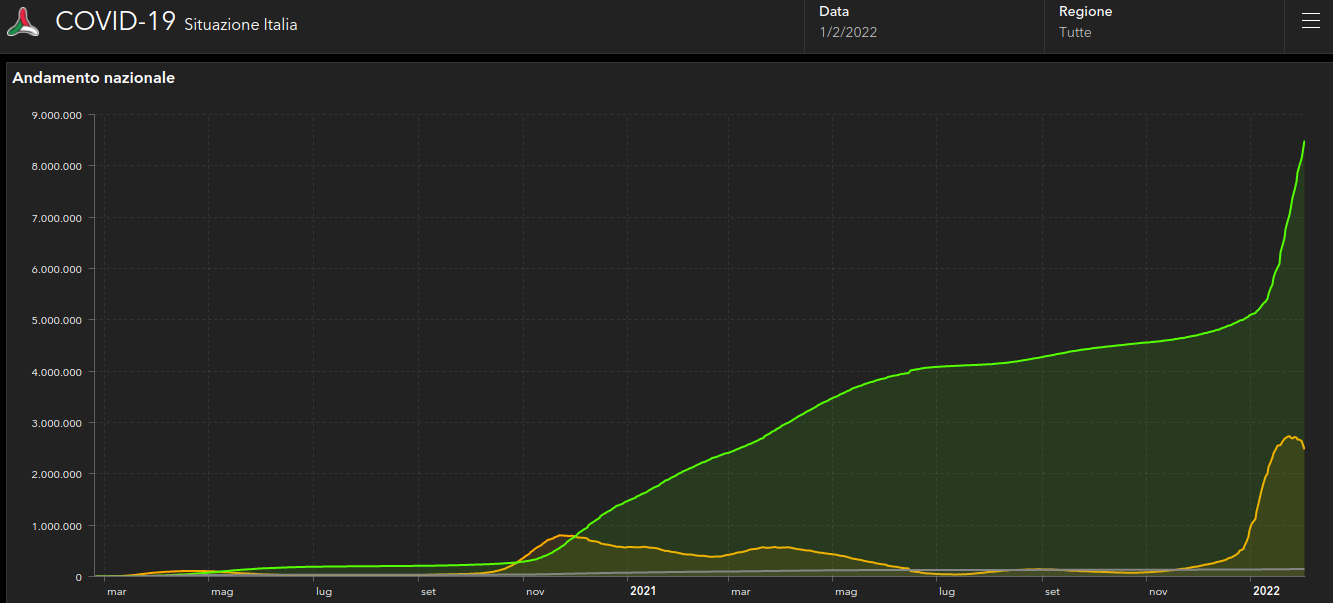Click the 5.000.000 y-axis label

point(56,320)
